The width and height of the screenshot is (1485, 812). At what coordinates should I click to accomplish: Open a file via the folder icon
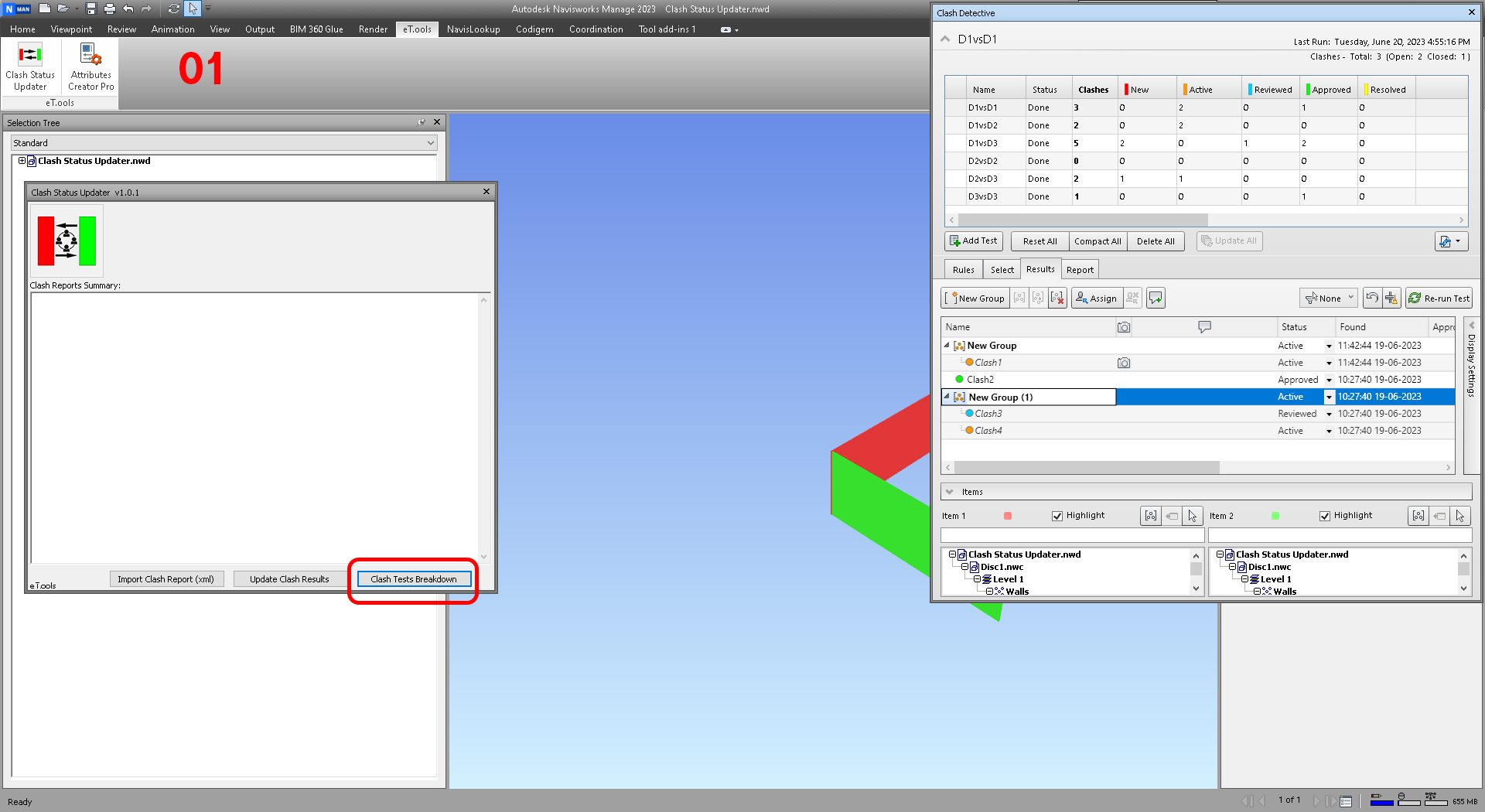63,9
